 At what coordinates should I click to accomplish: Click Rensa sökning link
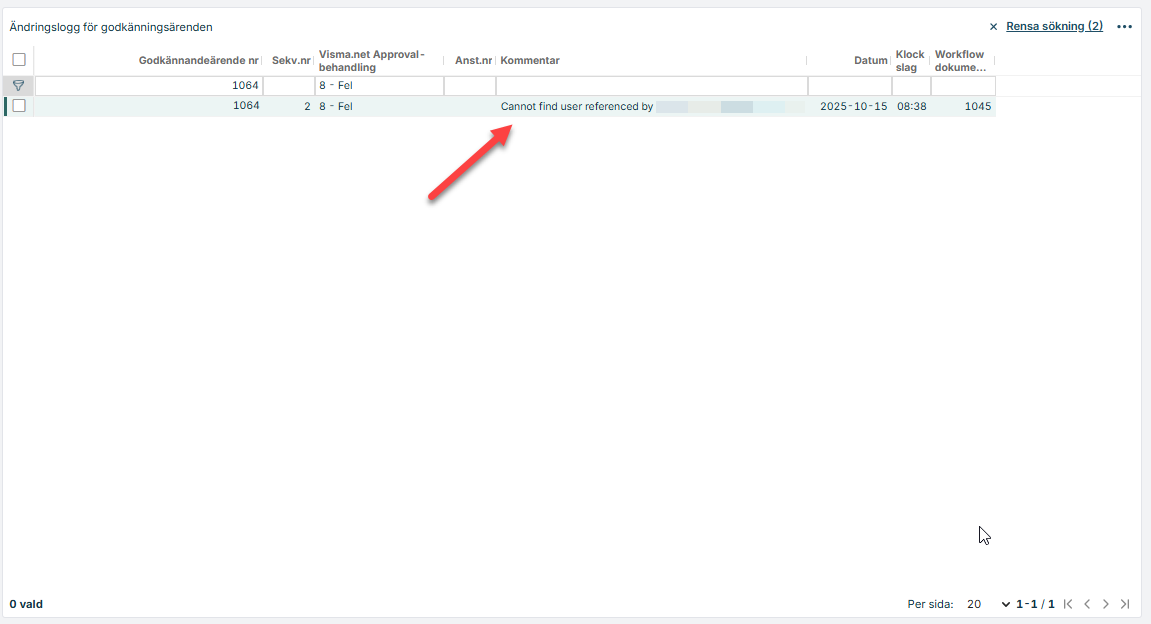(x=1054, y=26)
